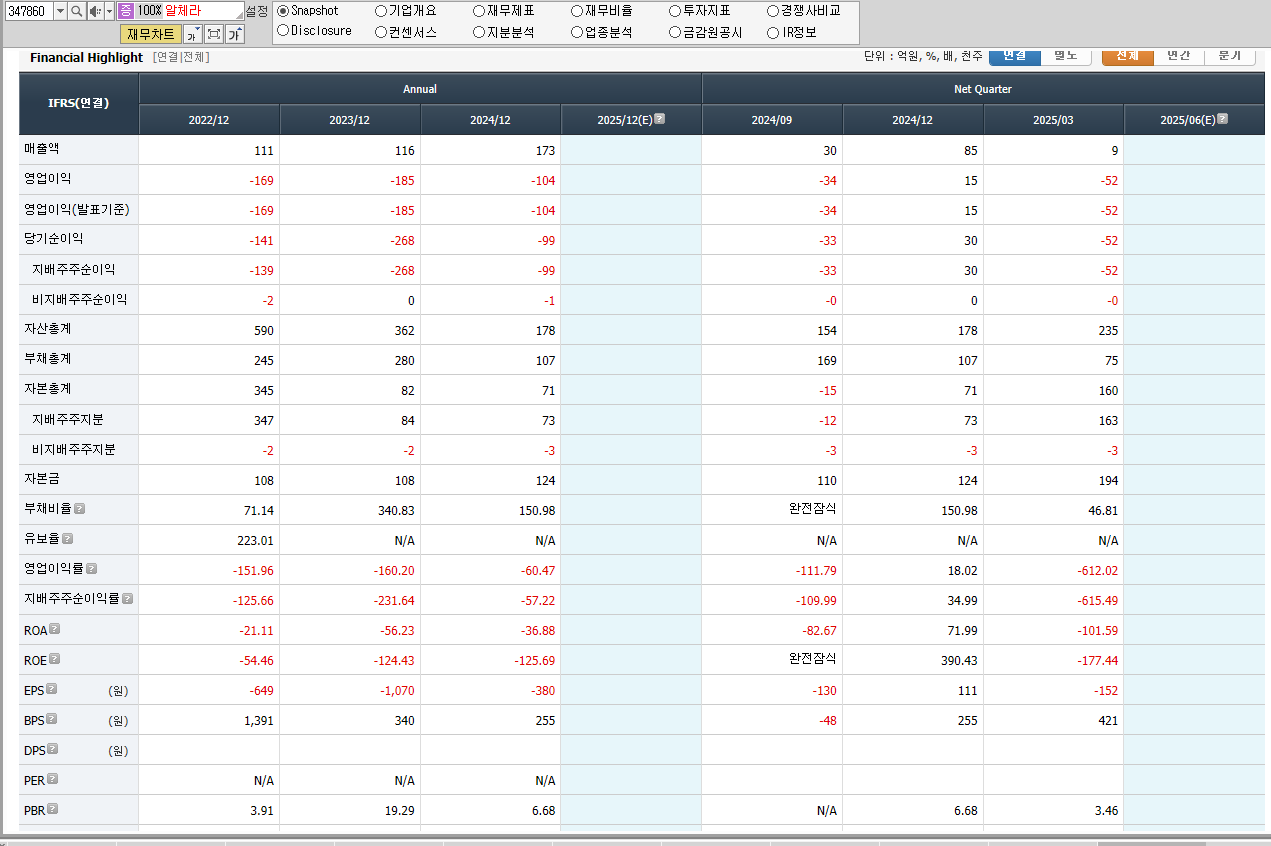Click the 2024/09 column header
The image size is (1271, 846).
point(772,120)
